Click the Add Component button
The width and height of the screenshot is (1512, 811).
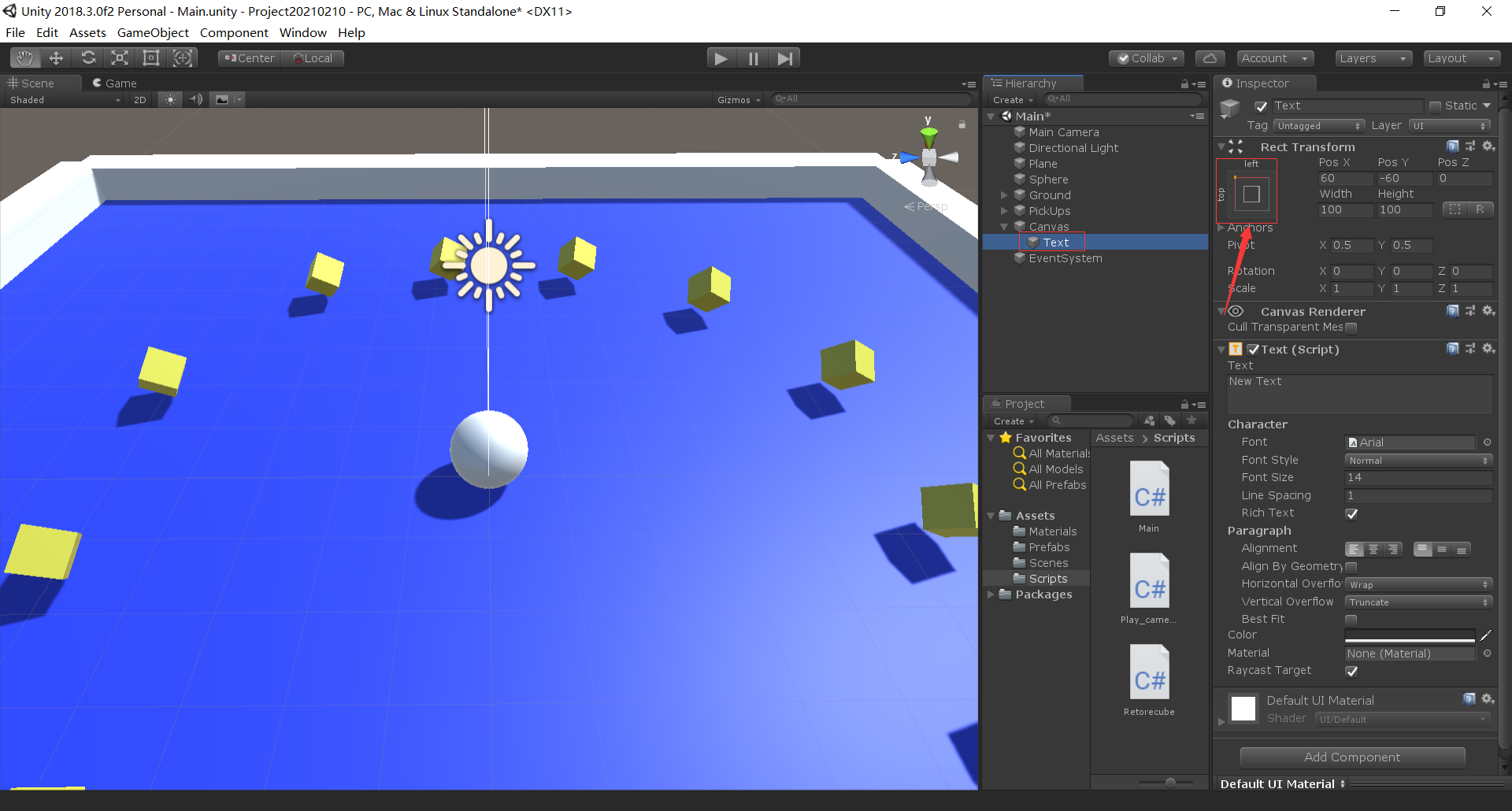pos(1352,757)
